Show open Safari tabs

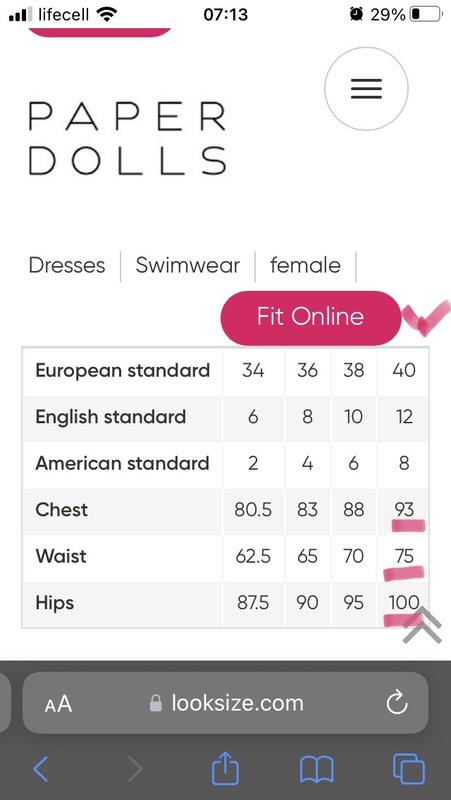(x=409, y=768)
